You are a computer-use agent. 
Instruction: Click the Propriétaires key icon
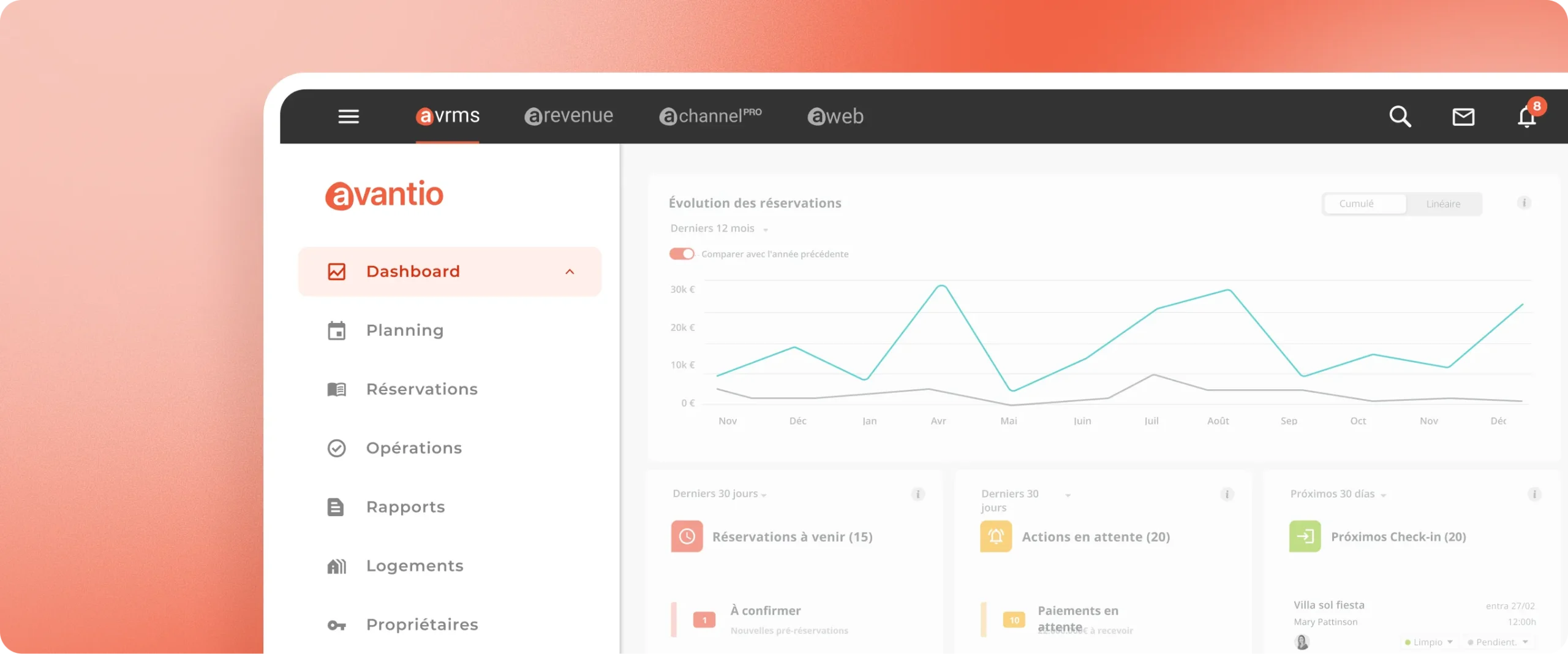[x=337, y=625]
